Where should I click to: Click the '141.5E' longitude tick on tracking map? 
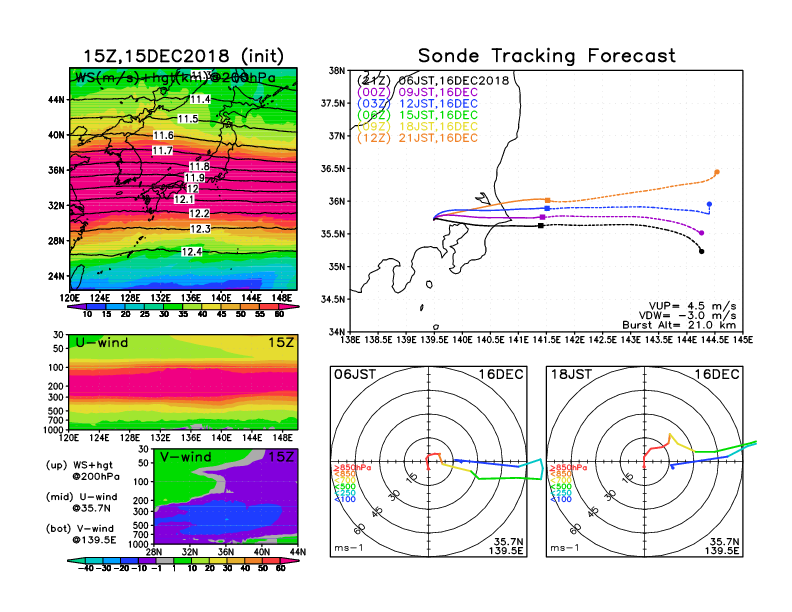547,340
